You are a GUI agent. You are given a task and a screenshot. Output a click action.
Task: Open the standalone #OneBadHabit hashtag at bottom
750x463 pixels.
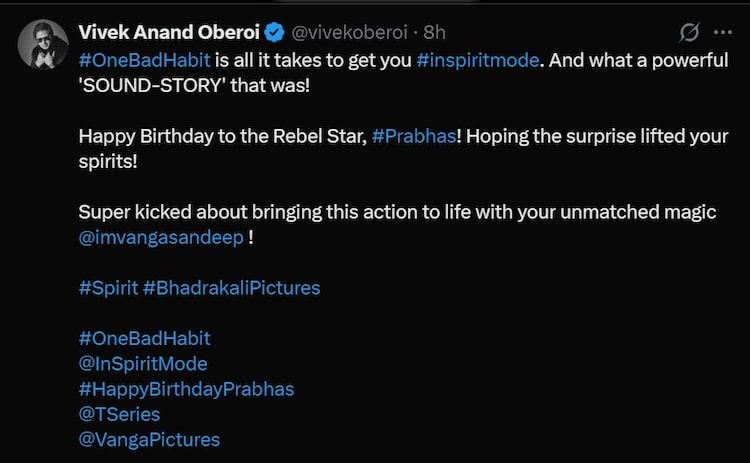pos(144,338)
